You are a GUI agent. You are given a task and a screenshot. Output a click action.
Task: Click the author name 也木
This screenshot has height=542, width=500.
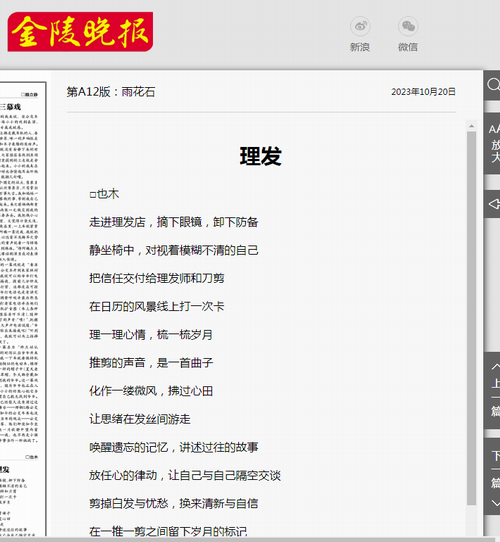pyautogui.click(x=108, y=194)
